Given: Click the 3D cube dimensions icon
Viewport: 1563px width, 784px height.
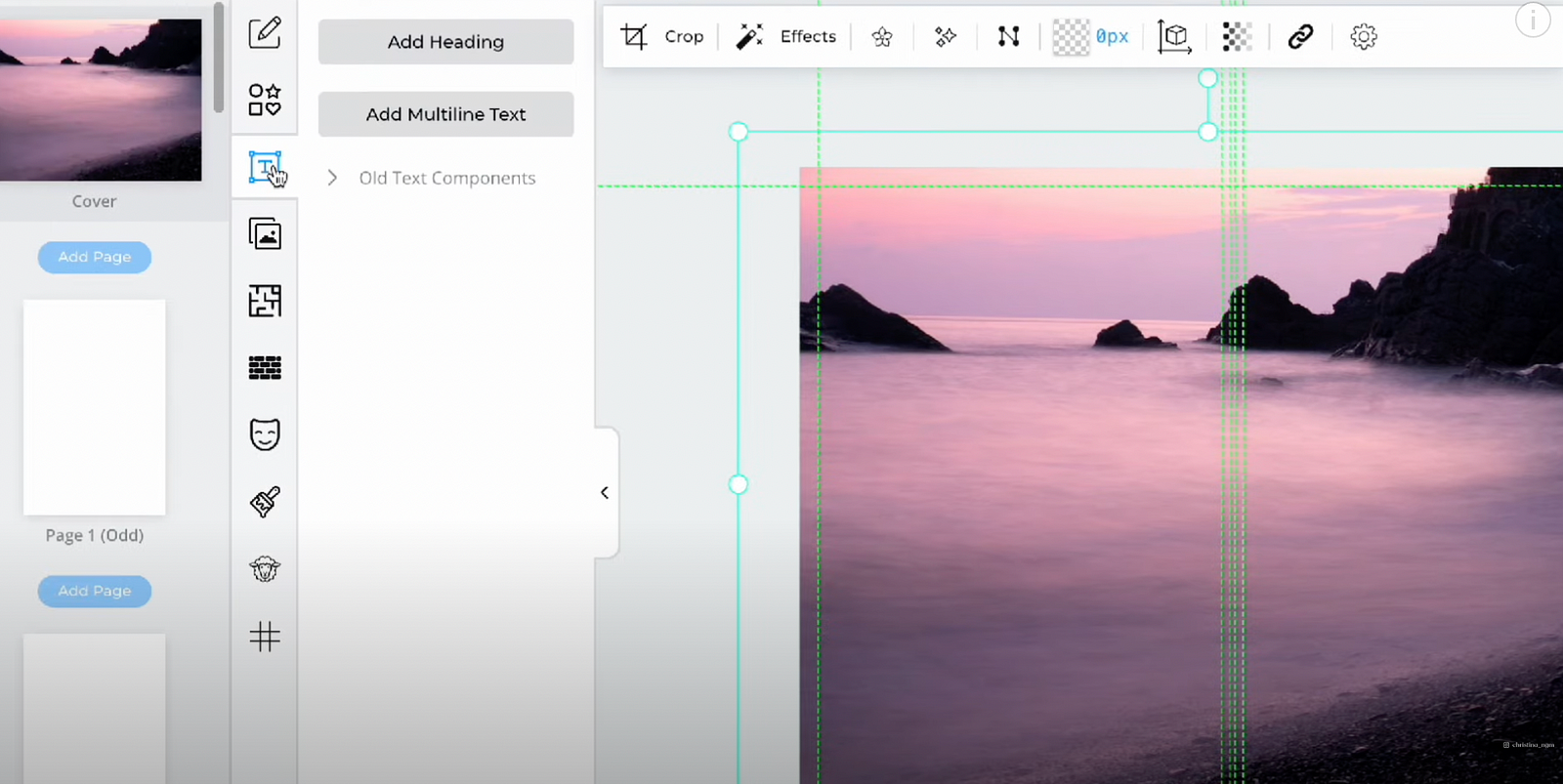Looking at the screenshot, I should (1174, 37).
